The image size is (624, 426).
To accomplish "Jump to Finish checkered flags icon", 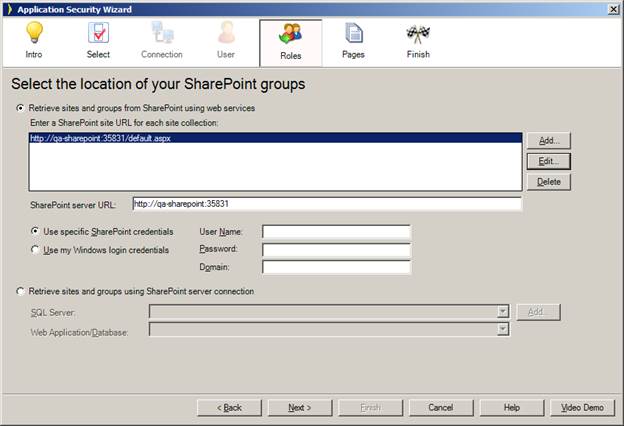I will [x=418, y=34].
